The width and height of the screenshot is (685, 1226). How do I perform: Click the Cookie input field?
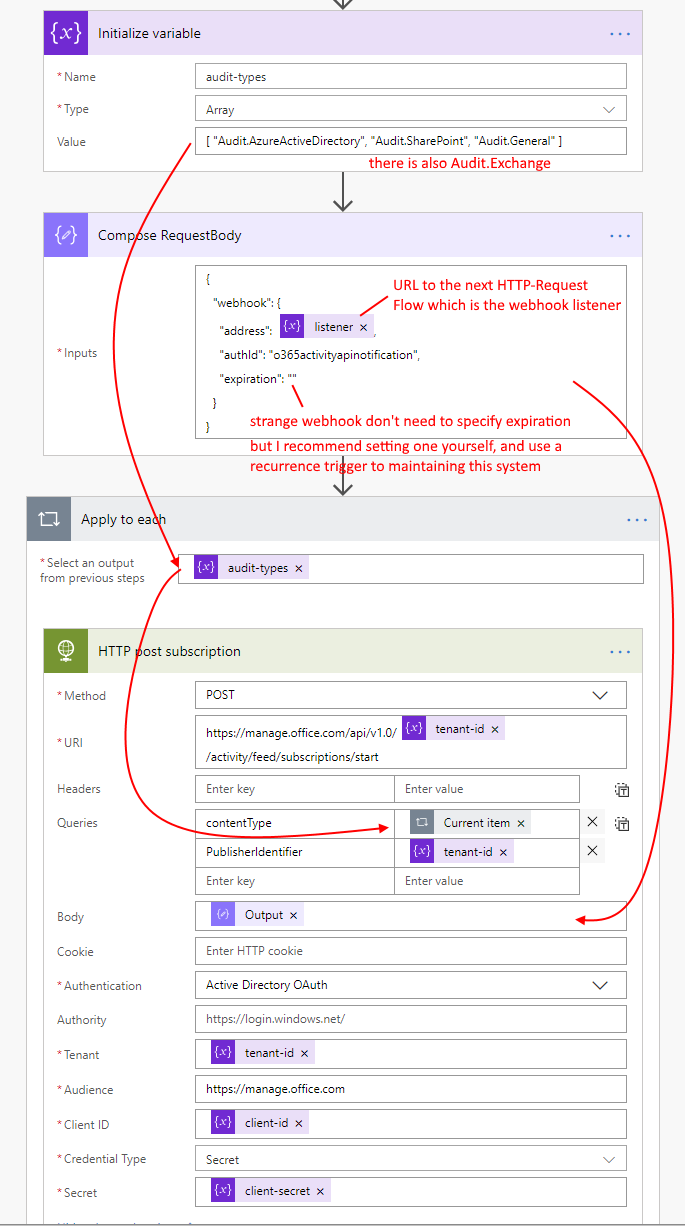coord(410,951)
